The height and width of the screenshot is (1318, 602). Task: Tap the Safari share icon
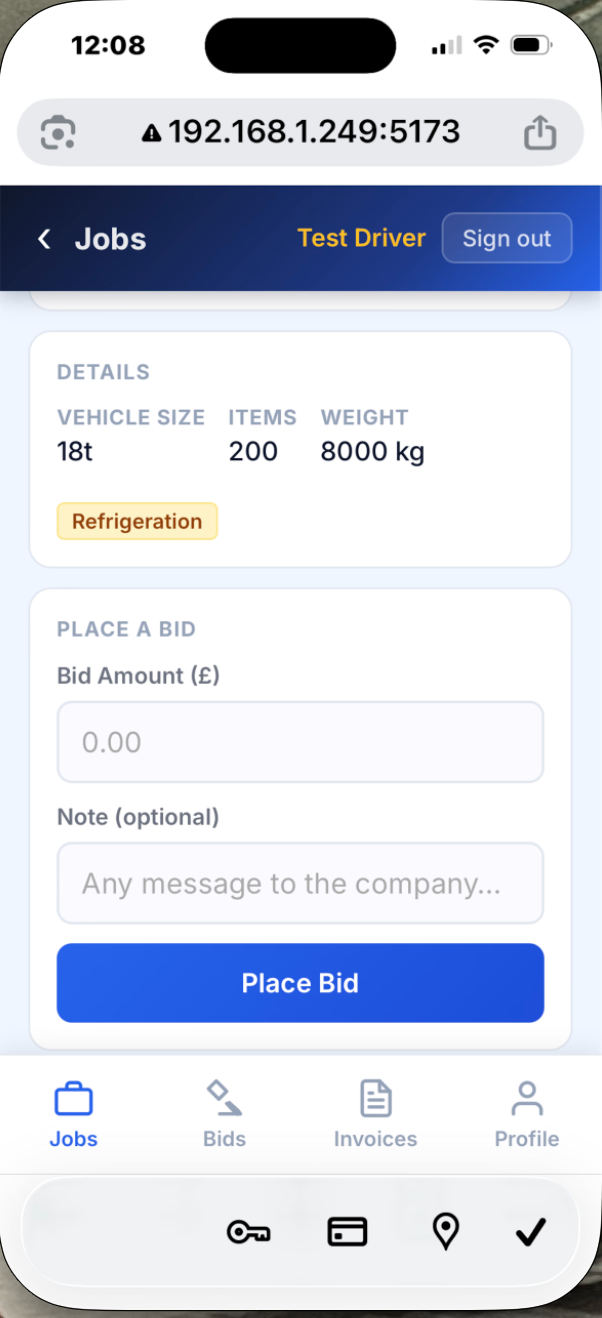(540, 132)
